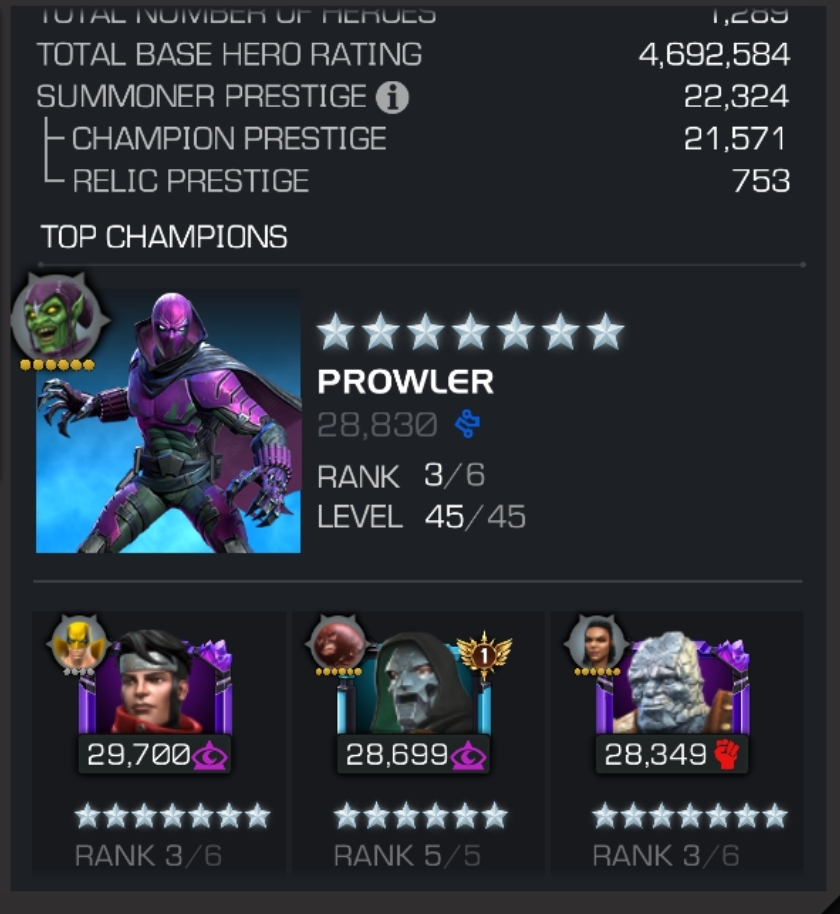Tap Prowler's seven-star rating row
This screenshot has height=914, width=840.
point(470,332)
